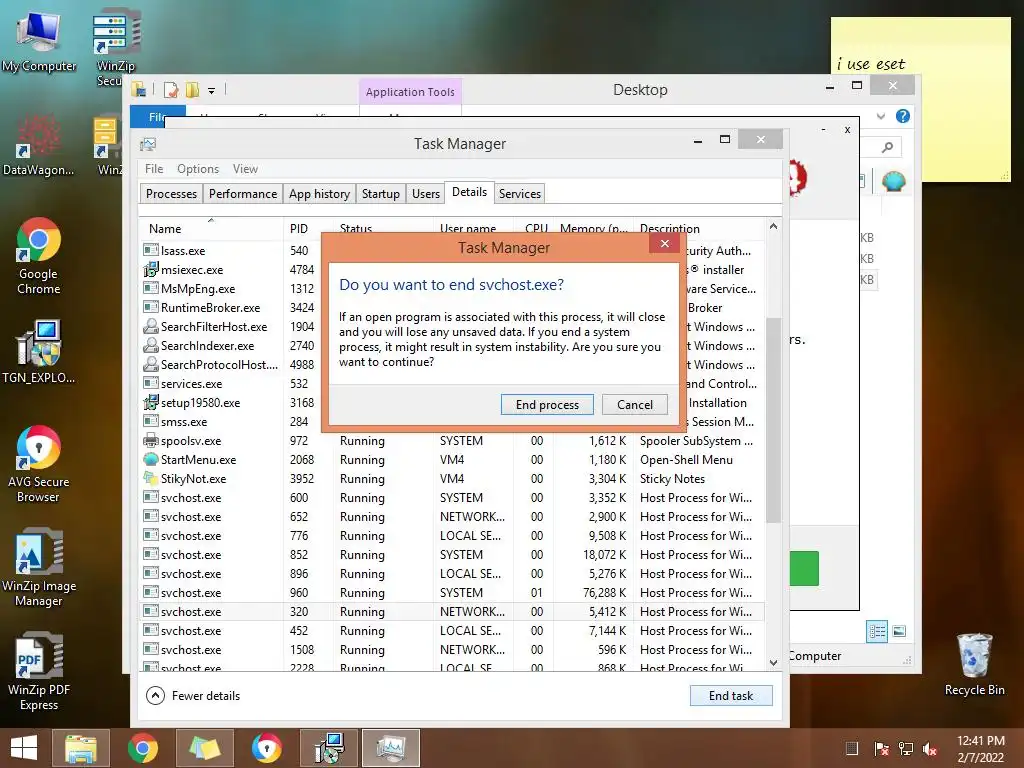Select svchost.exe row with PID 1508

click(x=452, y=650)
